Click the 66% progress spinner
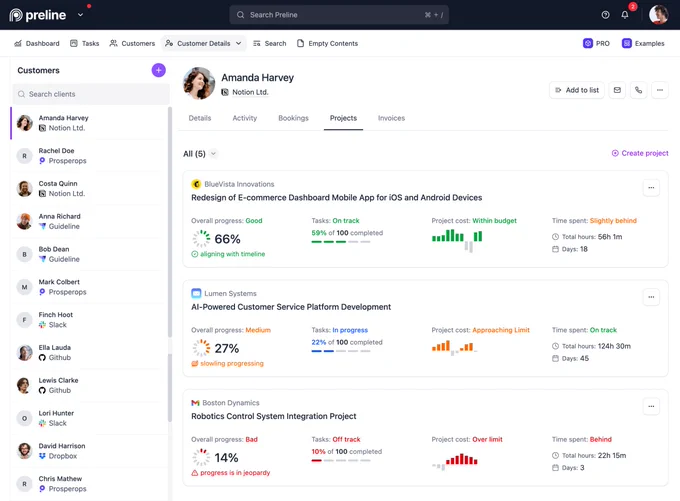 201,239
